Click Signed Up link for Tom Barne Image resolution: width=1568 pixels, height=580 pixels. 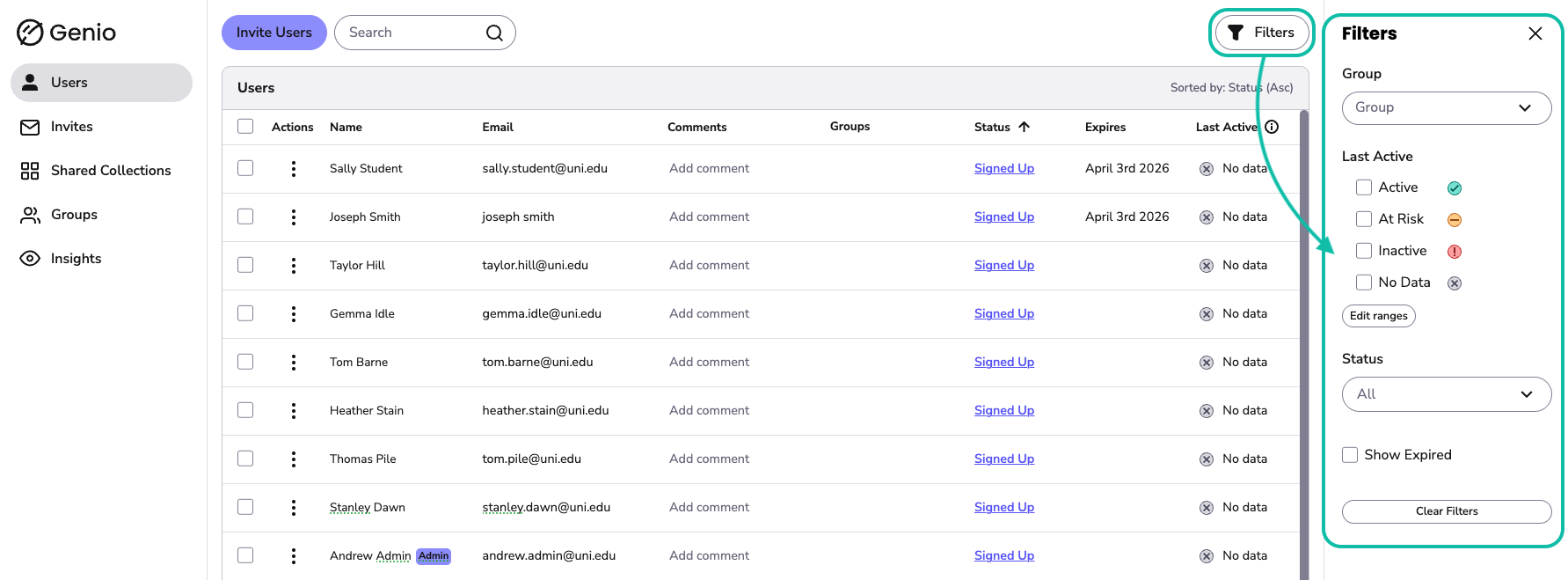1004,363
